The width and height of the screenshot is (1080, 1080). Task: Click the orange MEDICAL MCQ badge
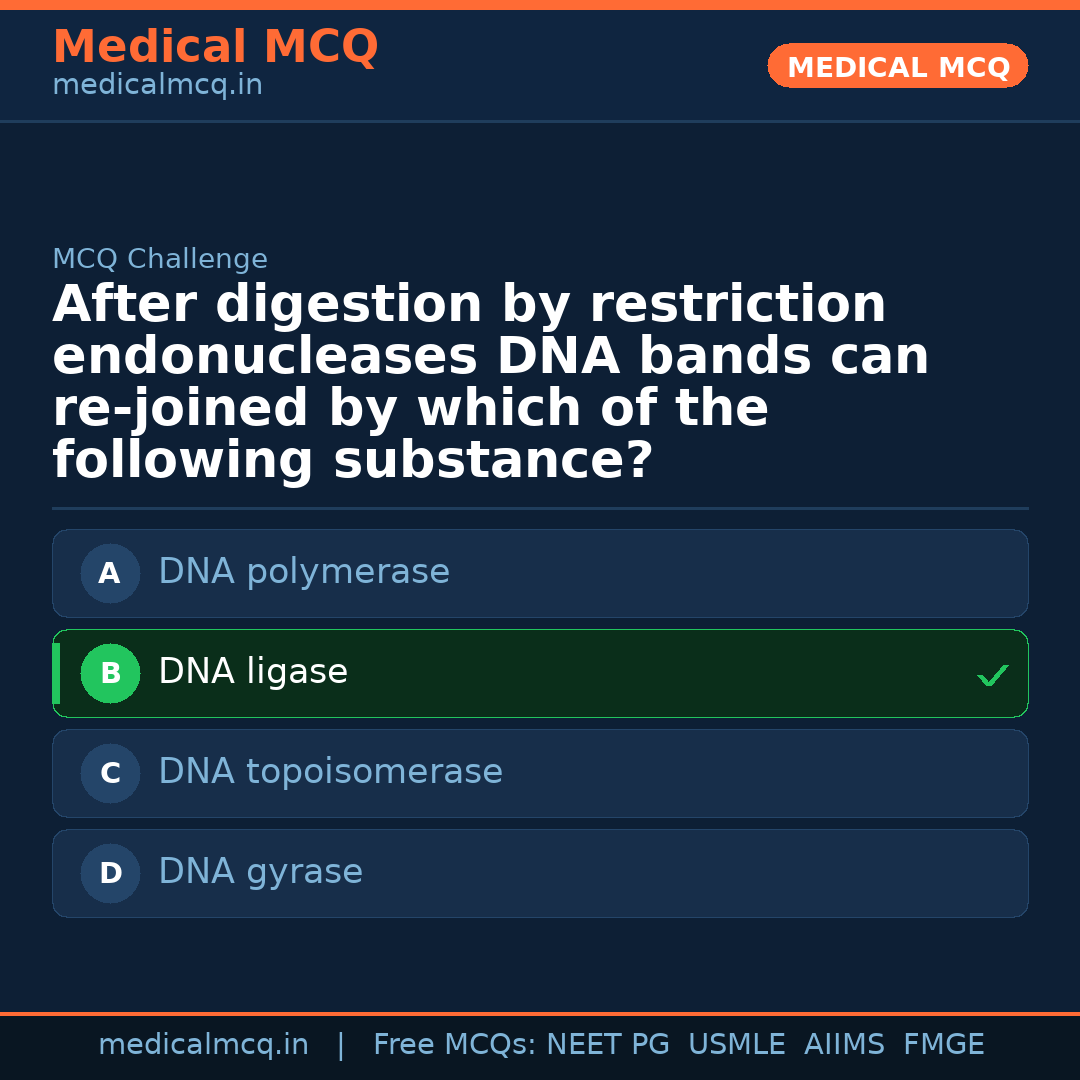click(x=897, y=67)
